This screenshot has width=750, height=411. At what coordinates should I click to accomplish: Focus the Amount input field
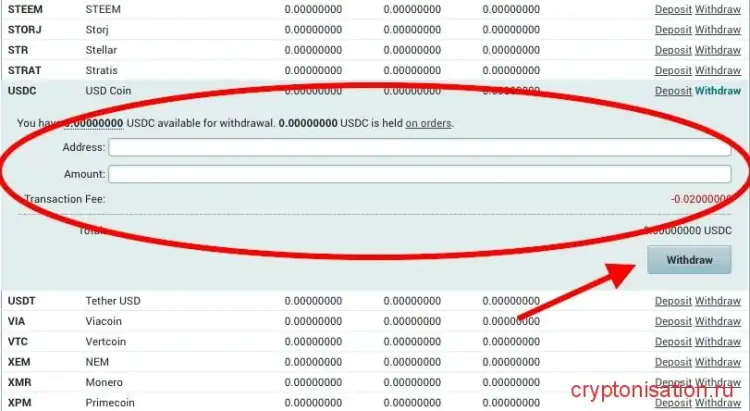pyautogui.click(x=419, y=174)
